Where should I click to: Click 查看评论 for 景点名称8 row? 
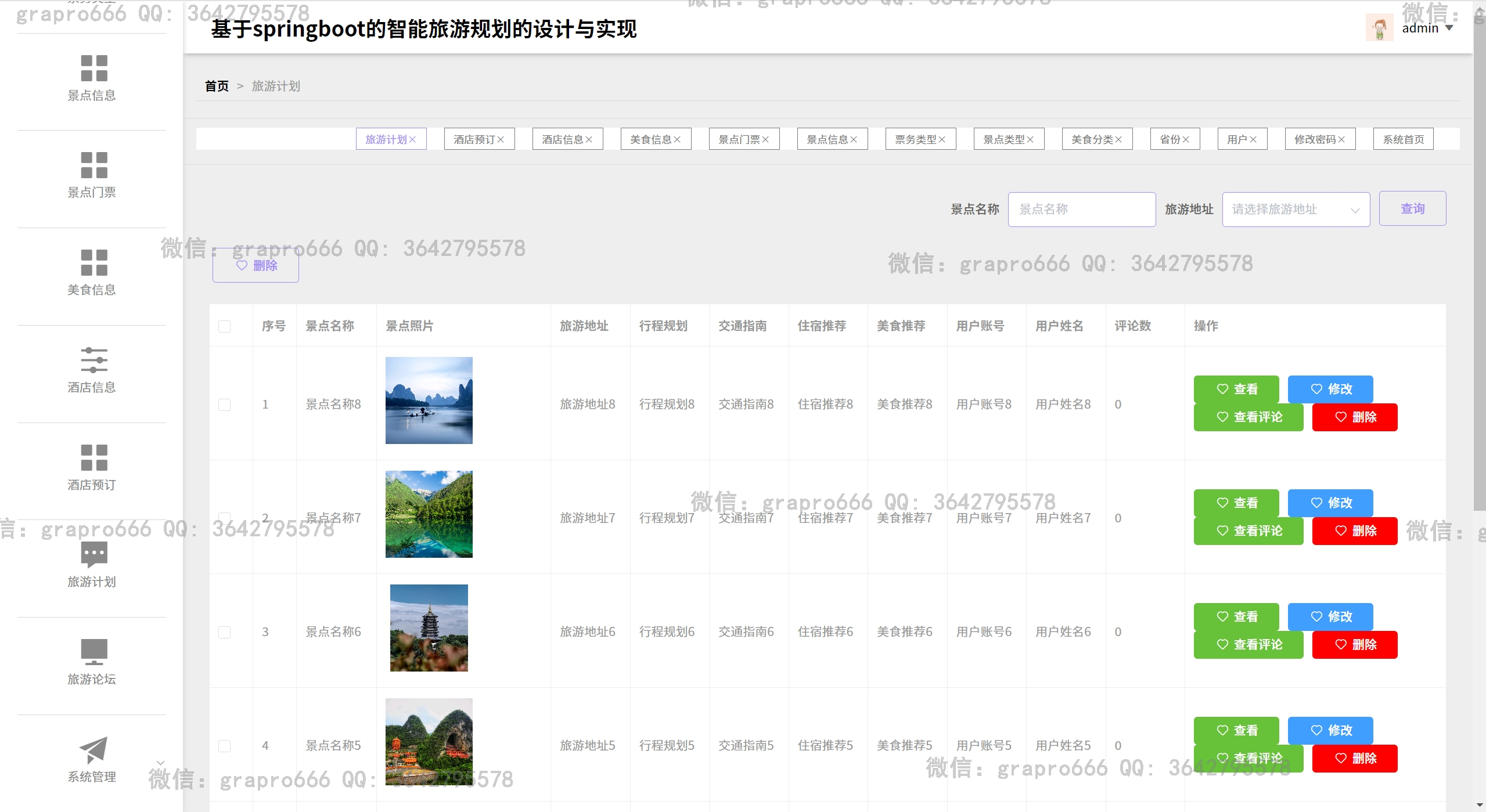(x=1248, y=417)
